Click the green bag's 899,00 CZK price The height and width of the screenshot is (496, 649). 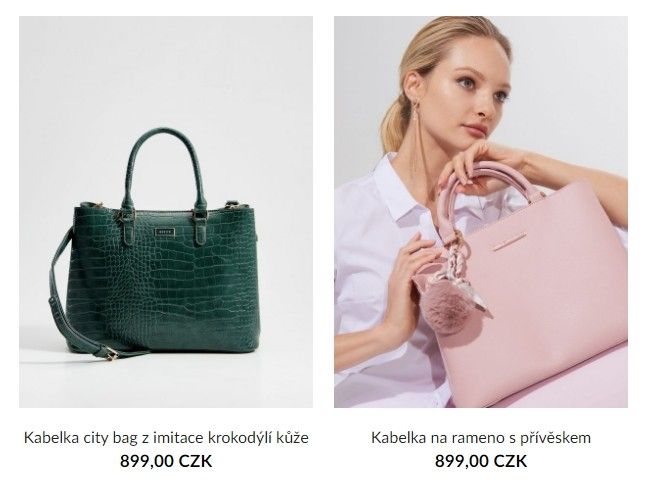point(166,461)
